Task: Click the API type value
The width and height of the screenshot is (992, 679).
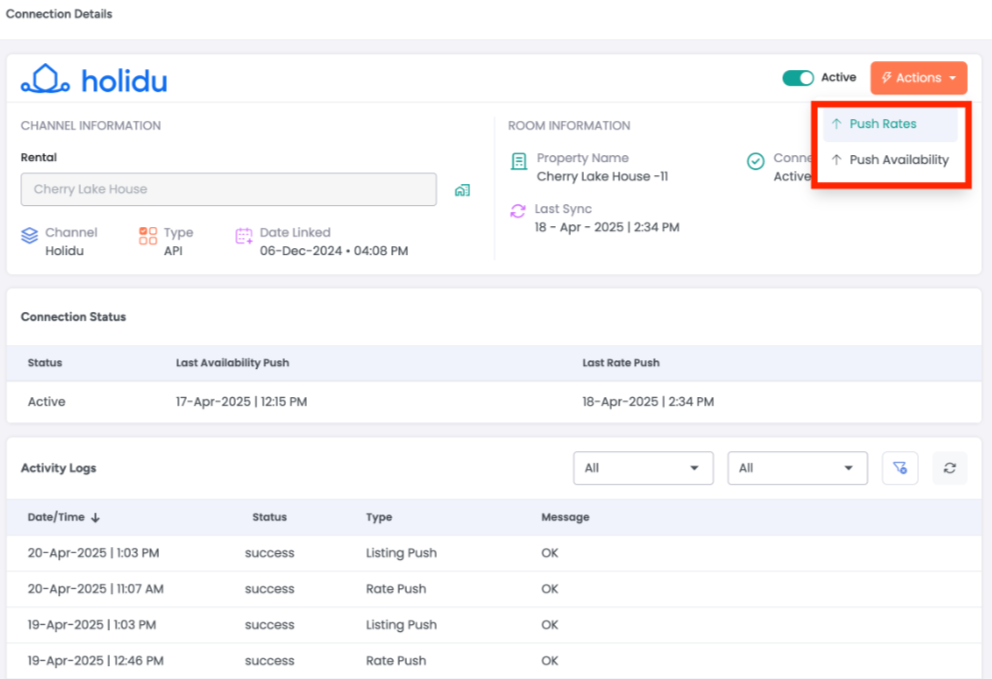Action: point(173,251)
